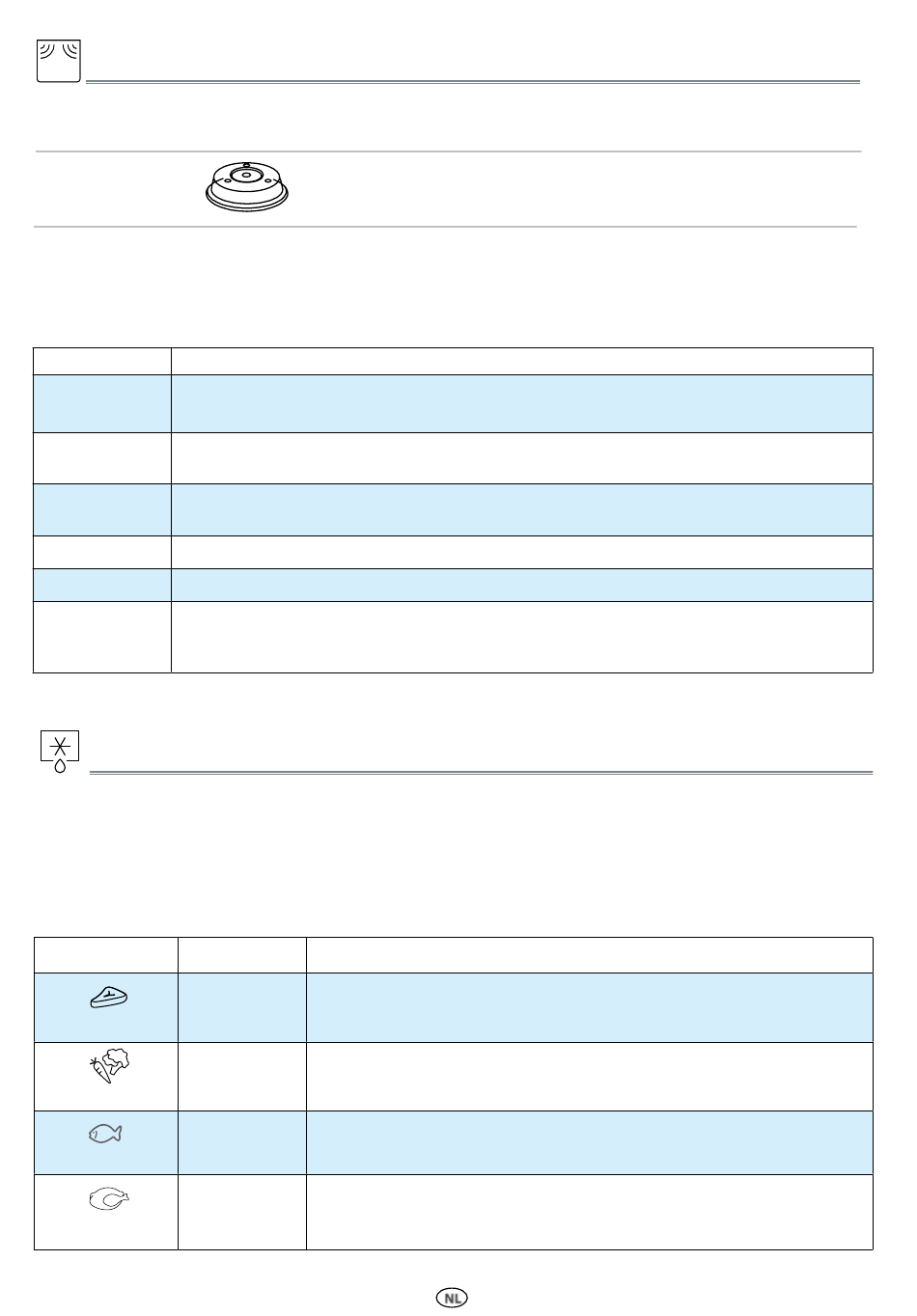Click the snowflake and water drop defrost icon
Image resolution: width=917 pixels, height=1316 pixels.
(x=59, y=753)
